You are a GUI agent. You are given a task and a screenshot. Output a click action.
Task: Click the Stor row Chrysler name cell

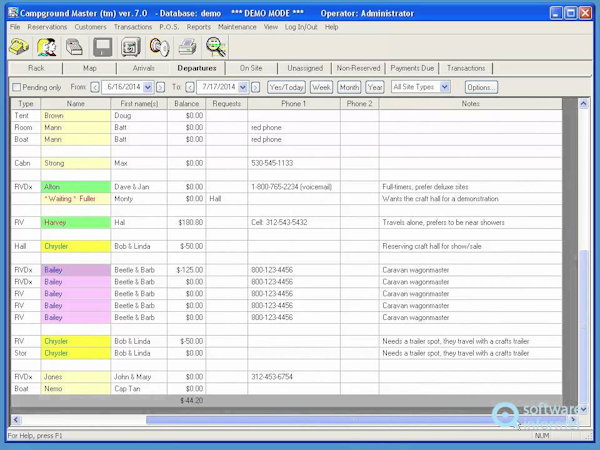point(76,353)
